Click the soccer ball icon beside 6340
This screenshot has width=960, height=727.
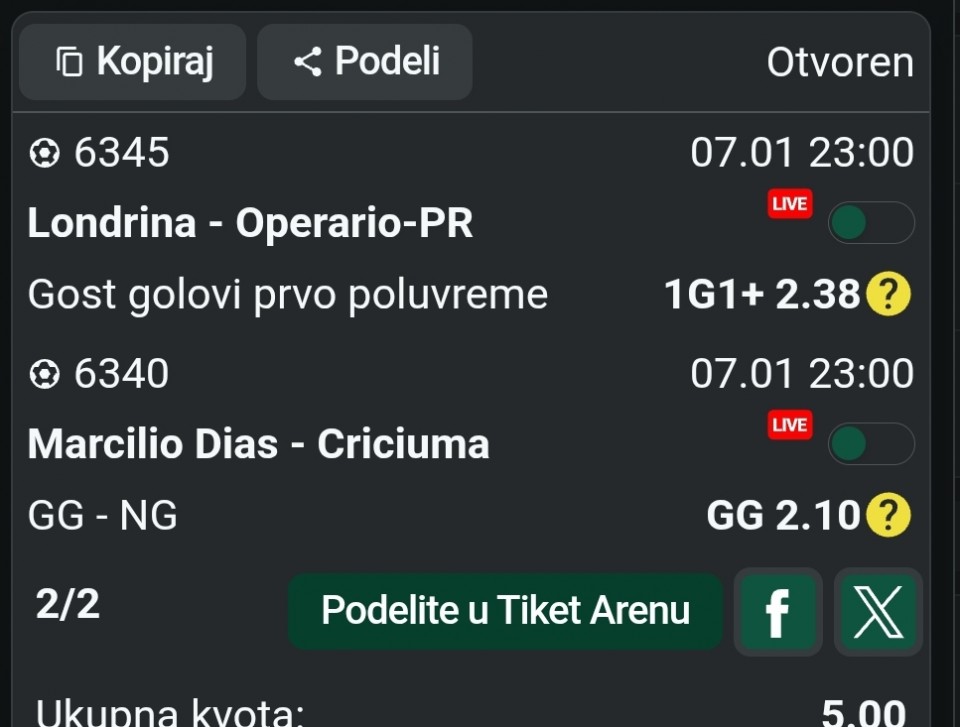[44, 374]
